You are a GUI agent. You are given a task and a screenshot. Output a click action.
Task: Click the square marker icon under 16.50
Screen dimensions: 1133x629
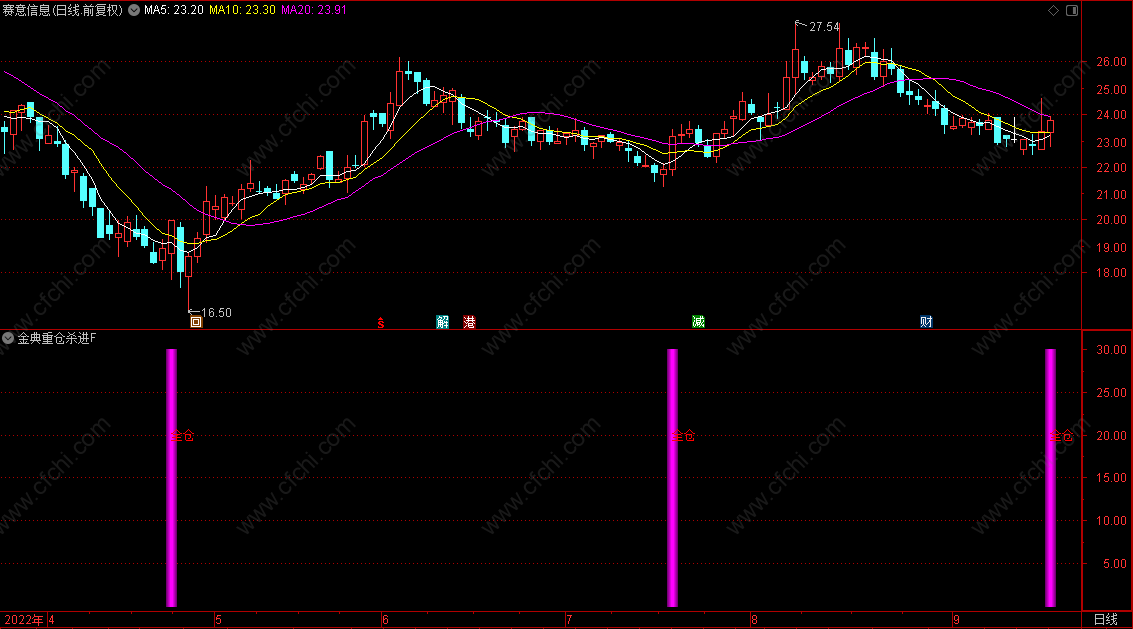pyautogui.click(x=196, y=322)
